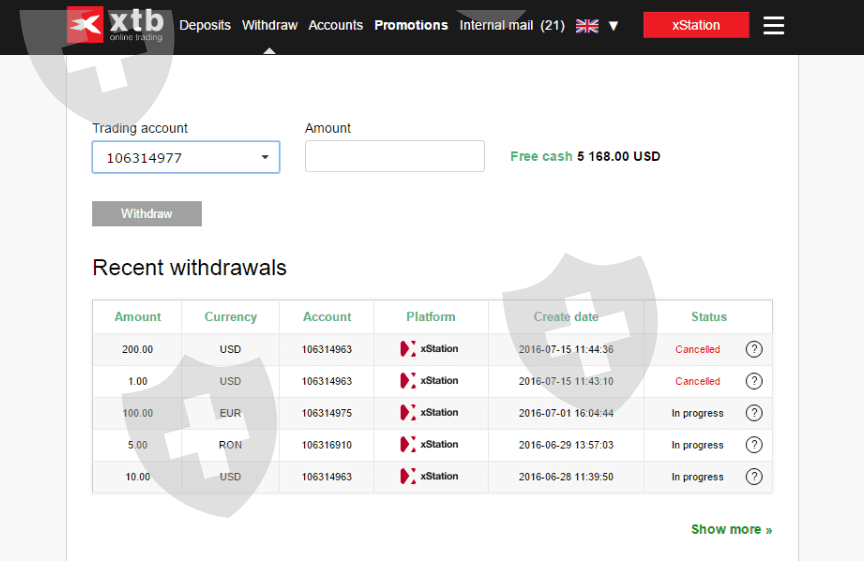Expand the language selector arrow

tap(613, 26)
